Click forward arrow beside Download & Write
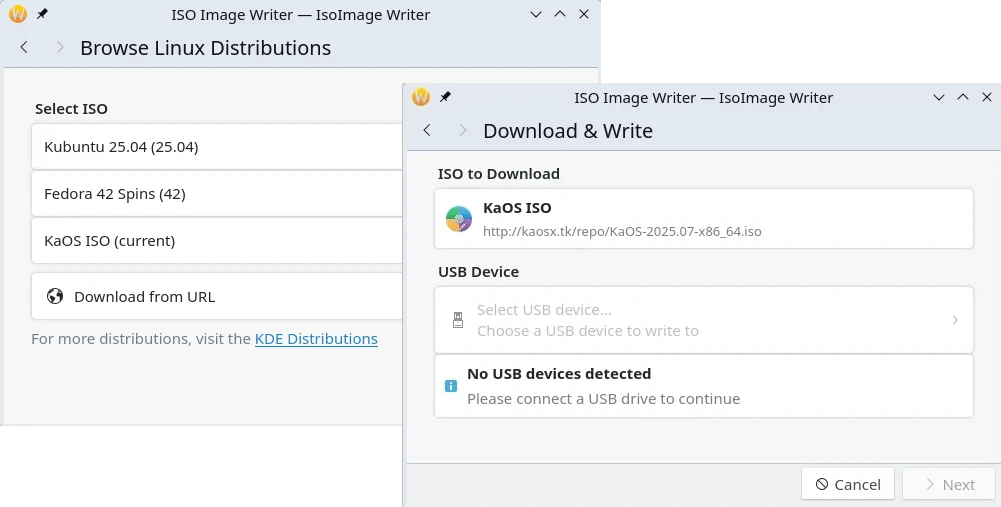Image resolution: width=1001 pixels, height=507 pixels. click(x=462, y=131)
